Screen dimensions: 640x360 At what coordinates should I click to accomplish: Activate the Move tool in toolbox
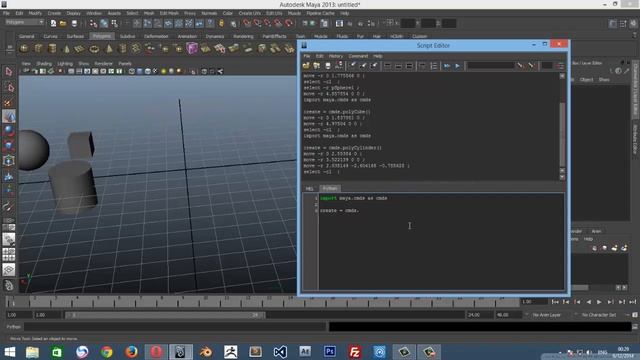tap(9, 117)
